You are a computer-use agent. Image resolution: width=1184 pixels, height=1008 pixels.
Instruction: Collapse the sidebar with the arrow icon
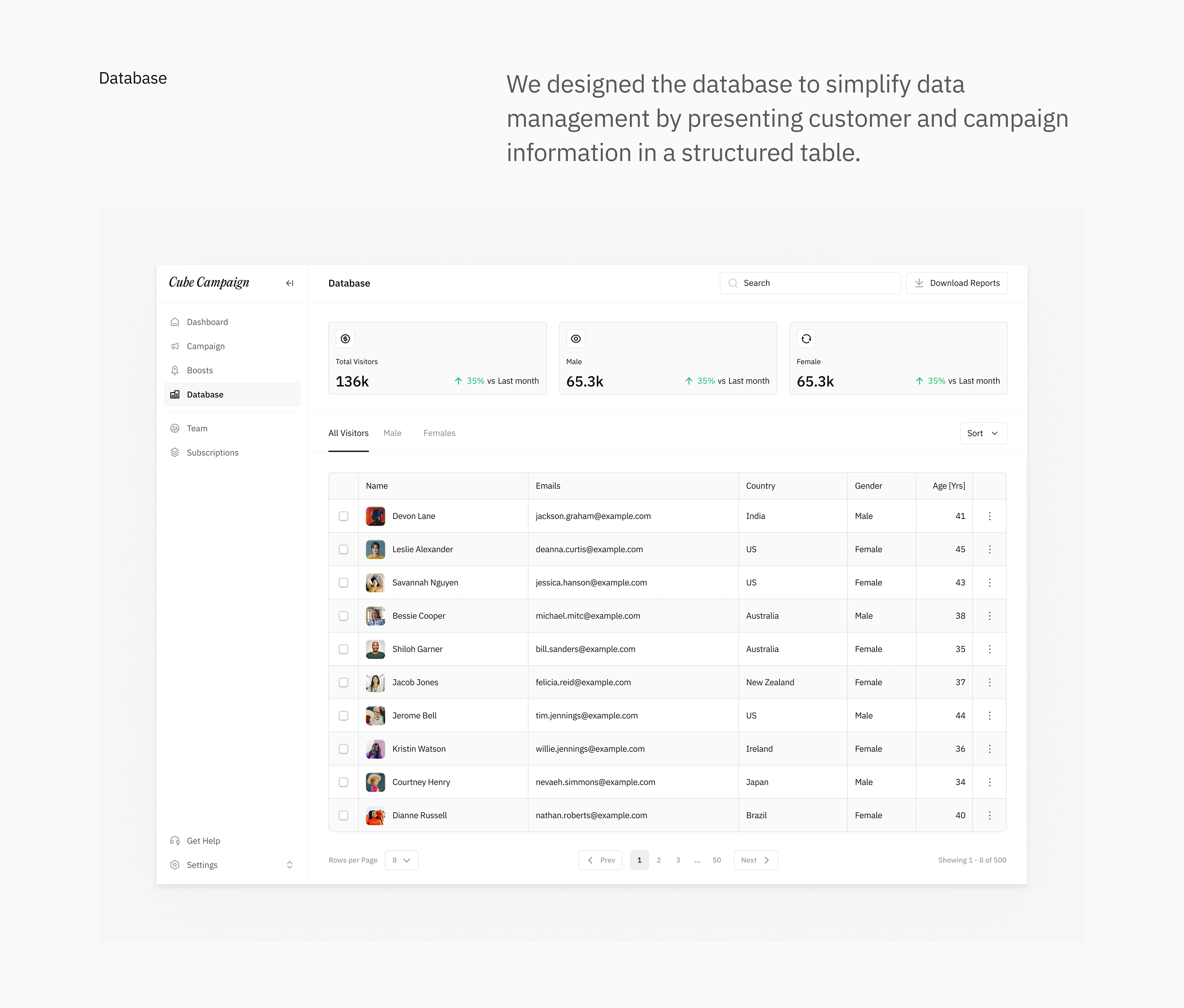290,283
